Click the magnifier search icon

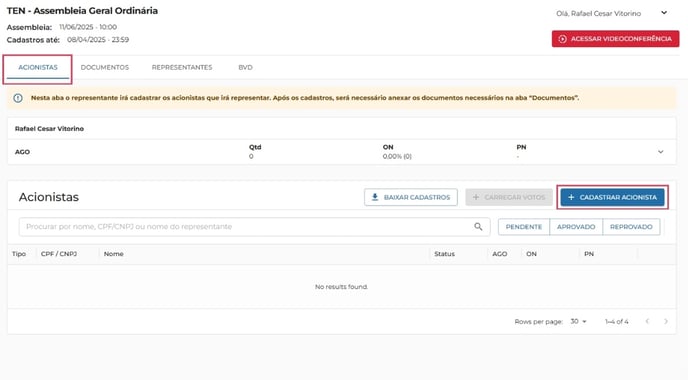tap(478, 226)
